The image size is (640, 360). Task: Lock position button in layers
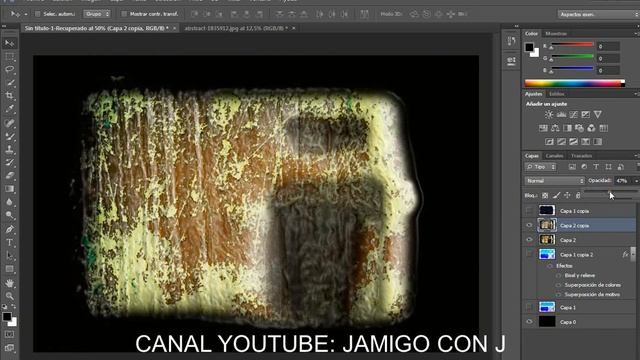(x=567, y=196)
